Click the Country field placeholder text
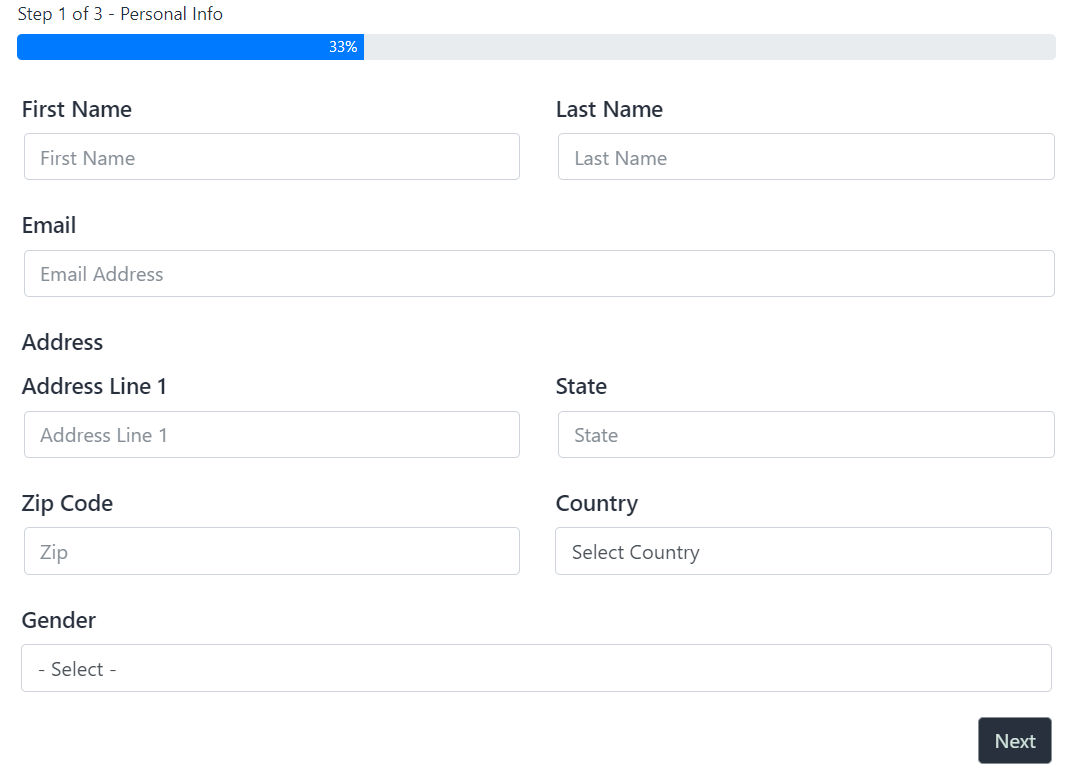Viewport: 1073px width, 768px height. pos(635,551)
